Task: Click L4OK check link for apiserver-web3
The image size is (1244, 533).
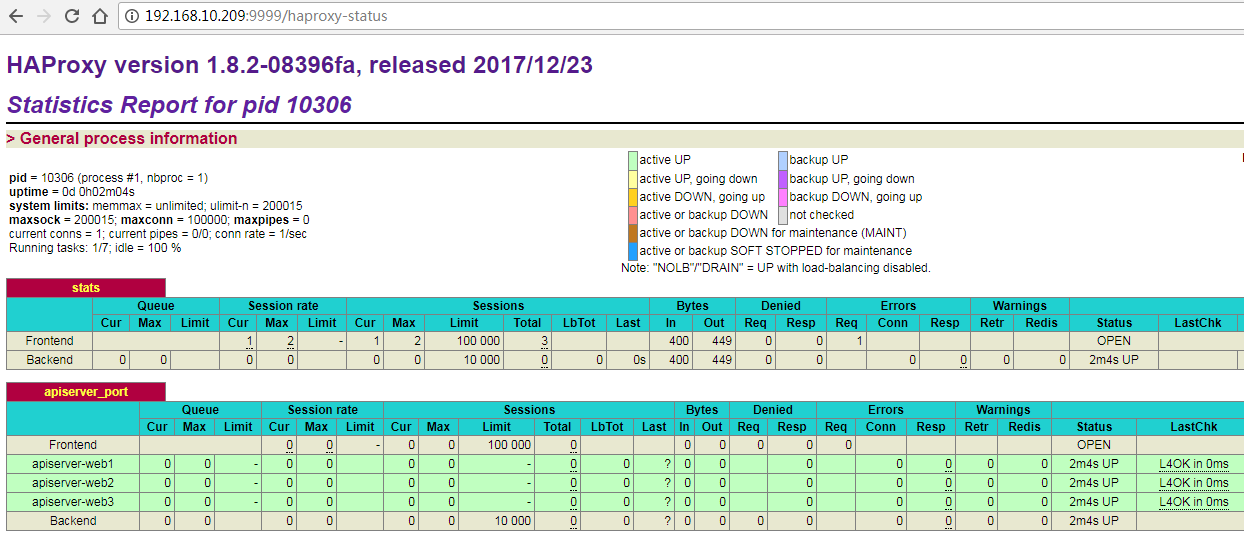Action: coord(1194,502)
